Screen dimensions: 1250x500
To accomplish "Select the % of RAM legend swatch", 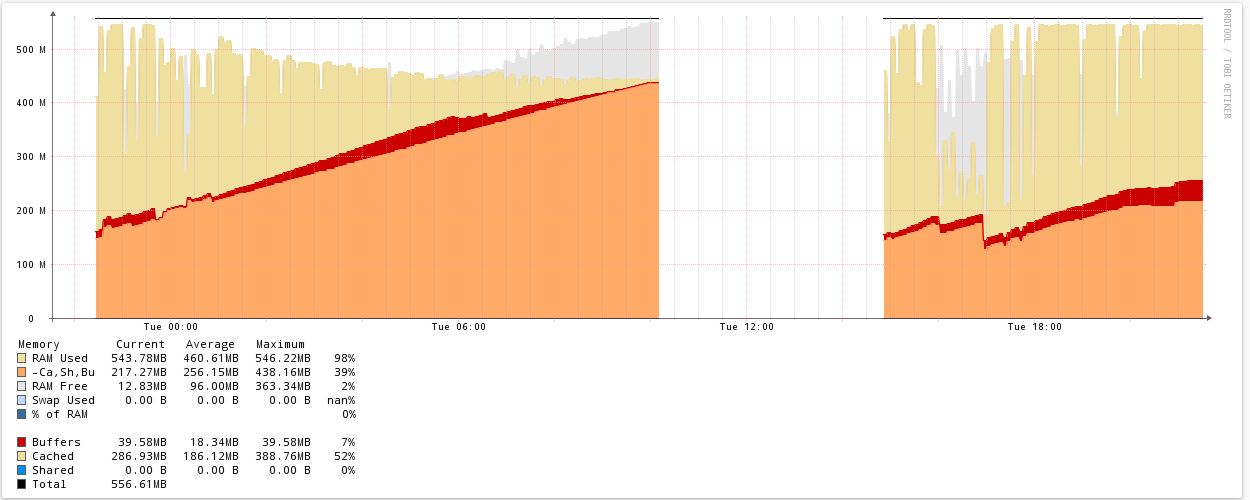I will pyautogui.click(x=22, y=414).
